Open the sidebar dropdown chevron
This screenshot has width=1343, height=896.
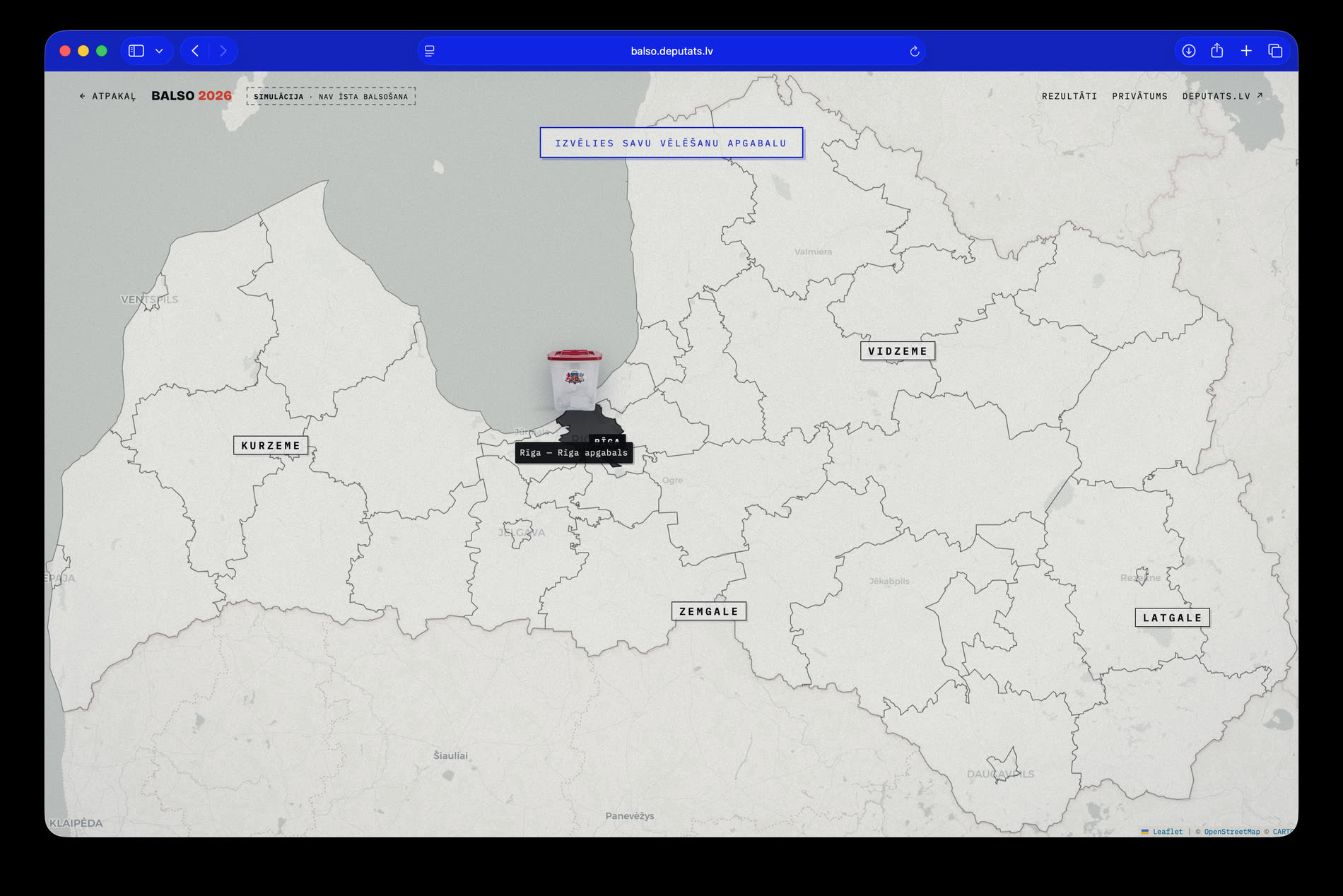pyautogui.click(x=159, y=51)
